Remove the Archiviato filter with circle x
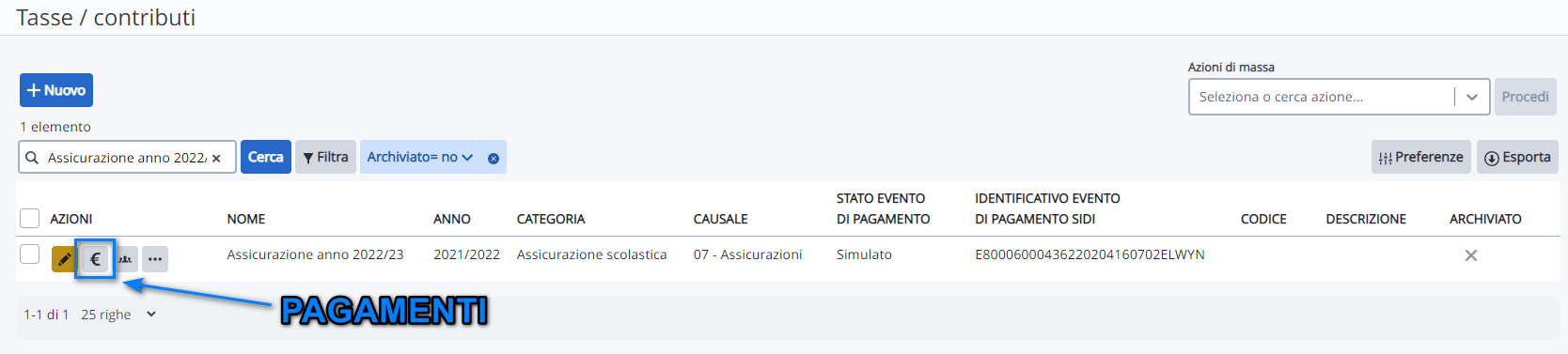1568x354 pixels. (x=494, y=159)
